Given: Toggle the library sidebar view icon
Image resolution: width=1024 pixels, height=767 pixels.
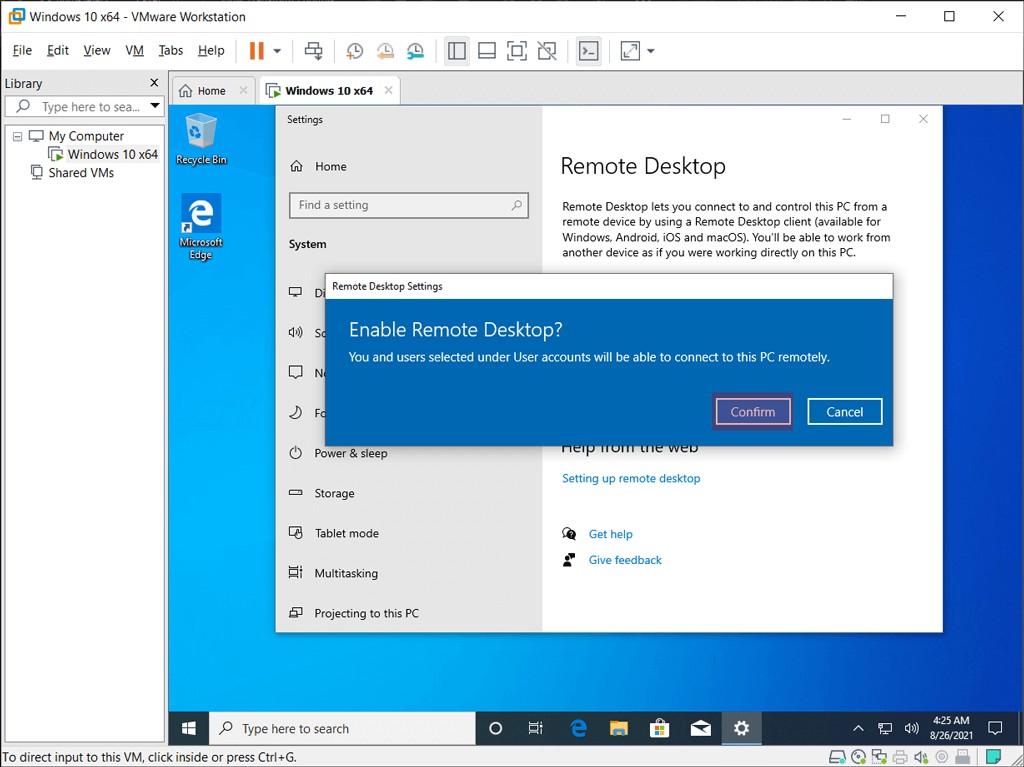Looking at the screenshot, I should (457, 51).
